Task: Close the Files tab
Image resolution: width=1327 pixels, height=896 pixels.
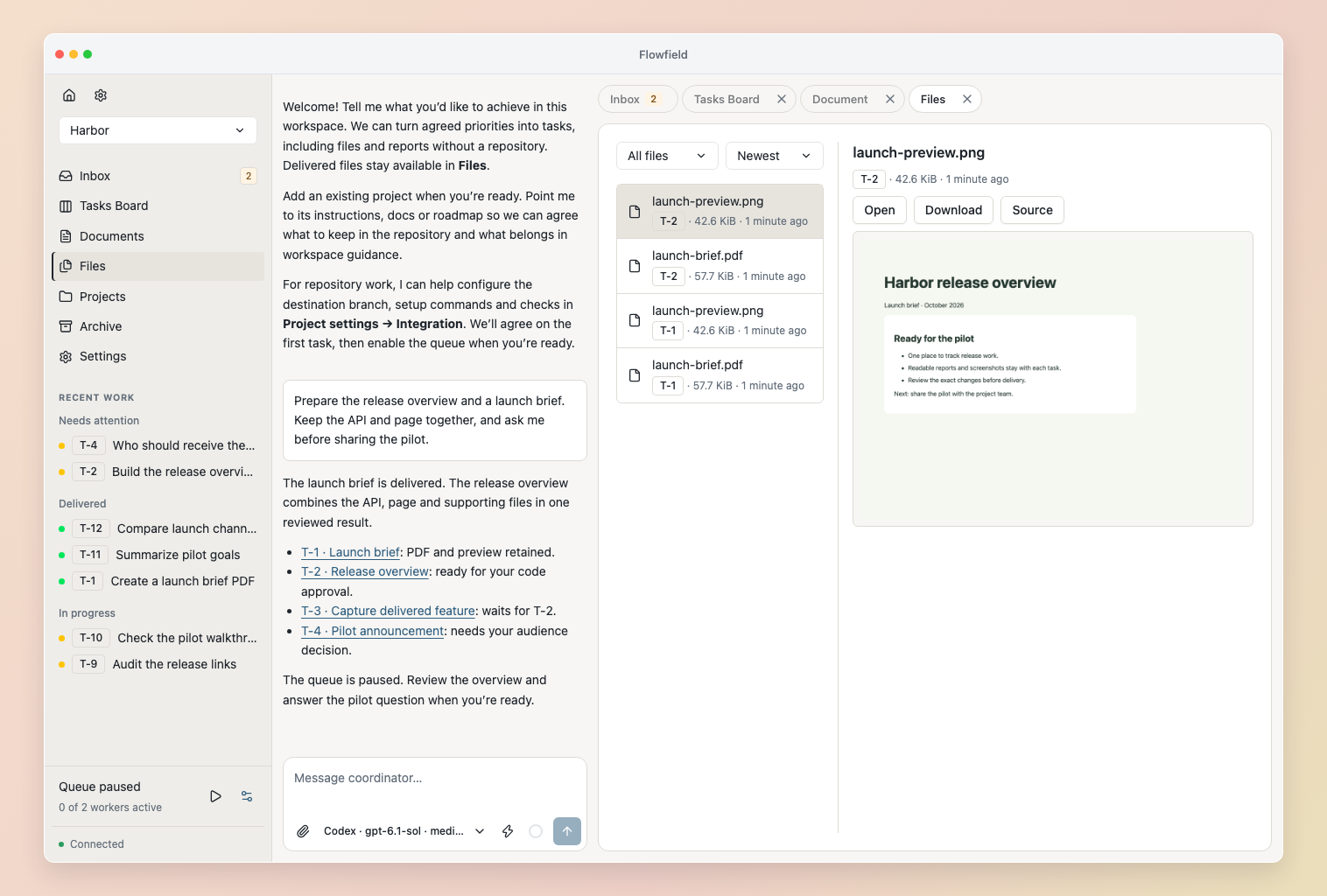Action: pos(967,99)
